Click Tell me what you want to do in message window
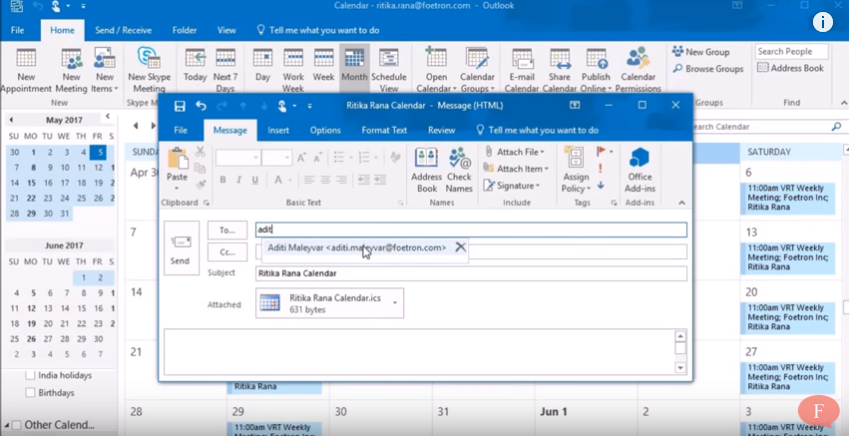 [537, 131]
